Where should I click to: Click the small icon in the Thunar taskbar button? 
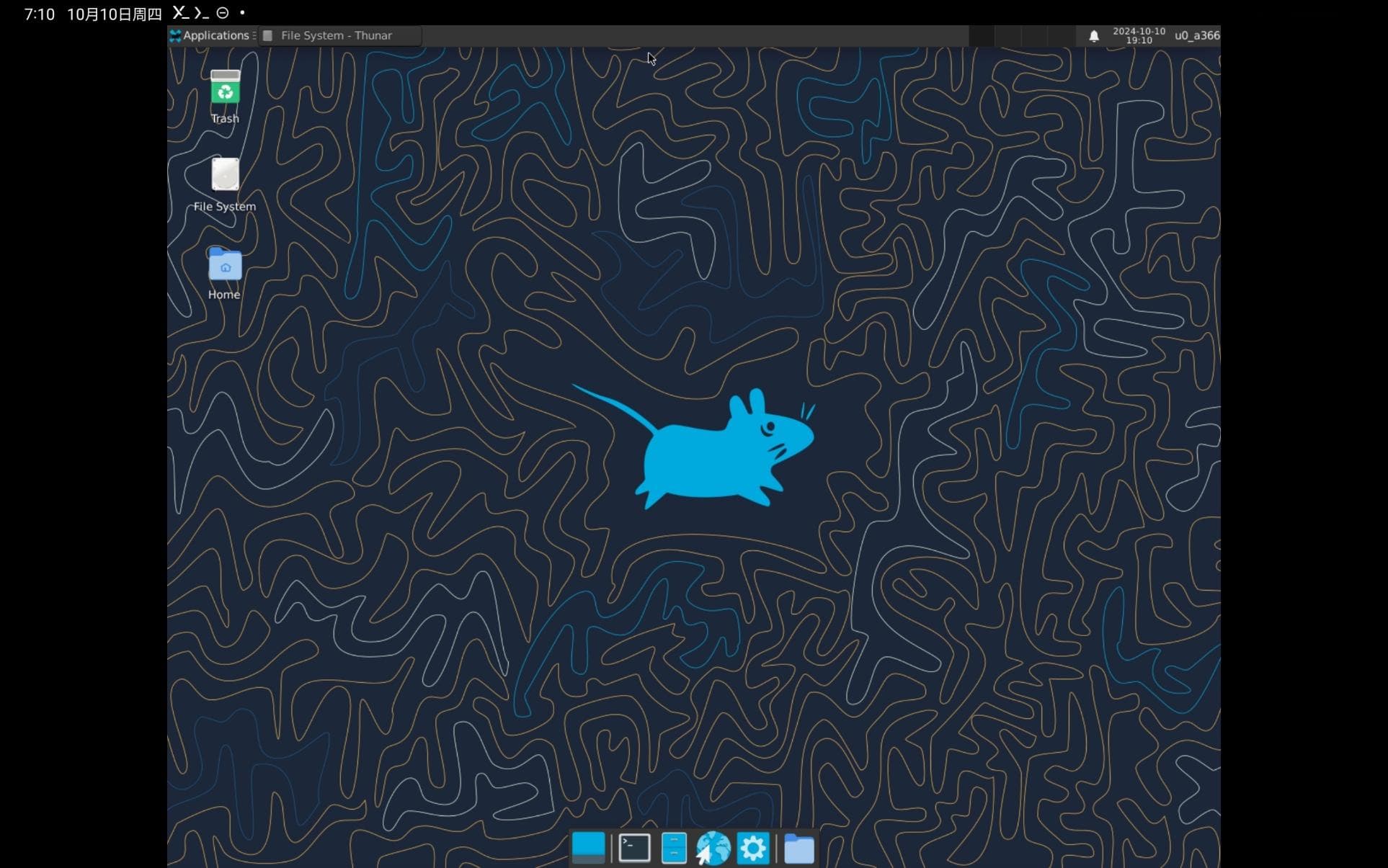coord(267,35)
